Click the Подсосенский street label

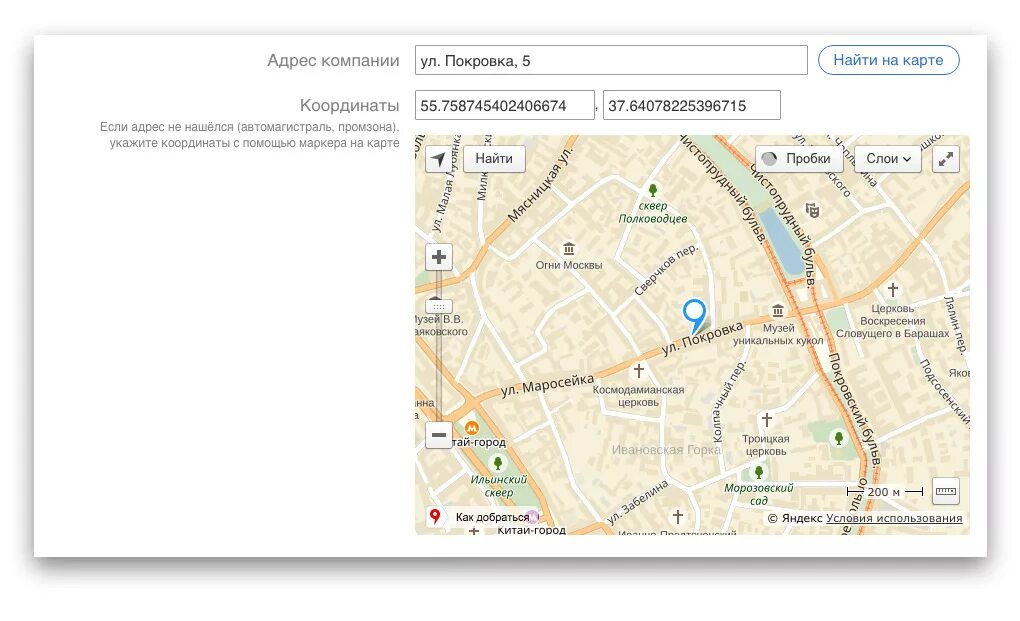[943, 392]
